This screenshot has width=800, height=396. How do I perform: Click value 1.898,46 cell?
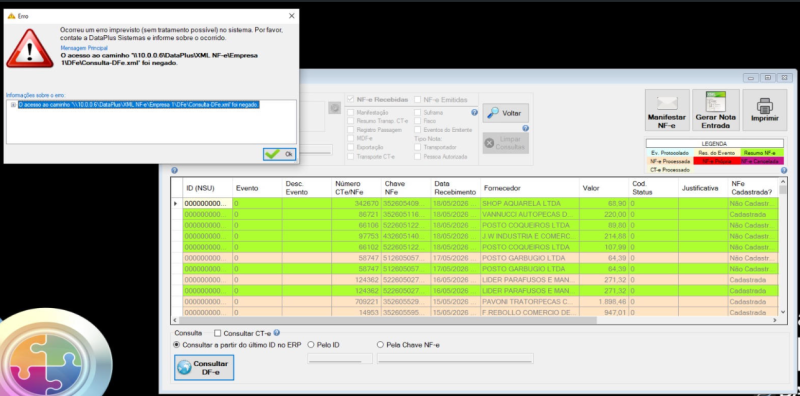click(x=604, y=302)
